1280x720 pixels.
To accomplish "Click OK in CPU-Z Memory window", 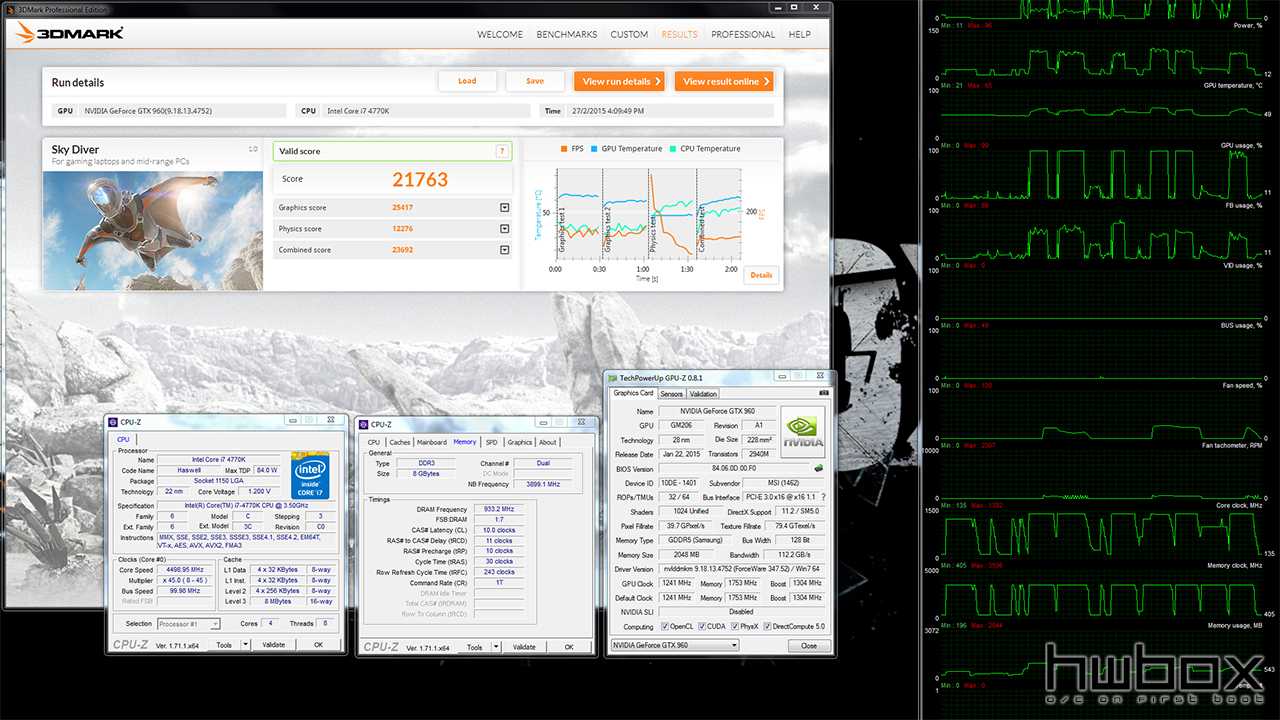I will [569, 647].
